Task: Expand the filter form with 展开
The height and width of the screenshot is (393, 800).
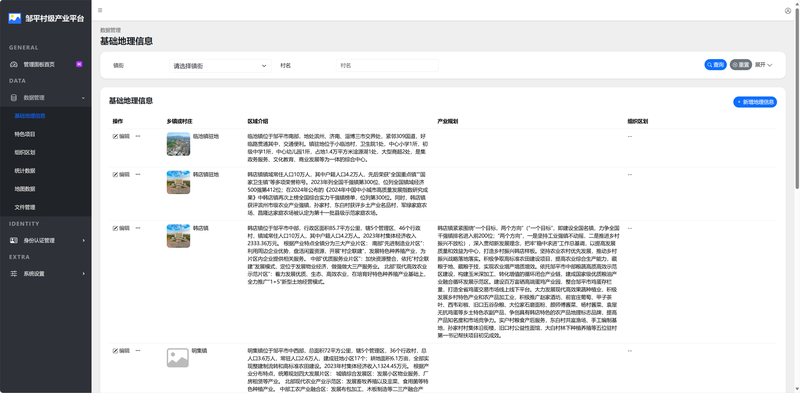Action: pyautogui.click(x=763, y=65)
